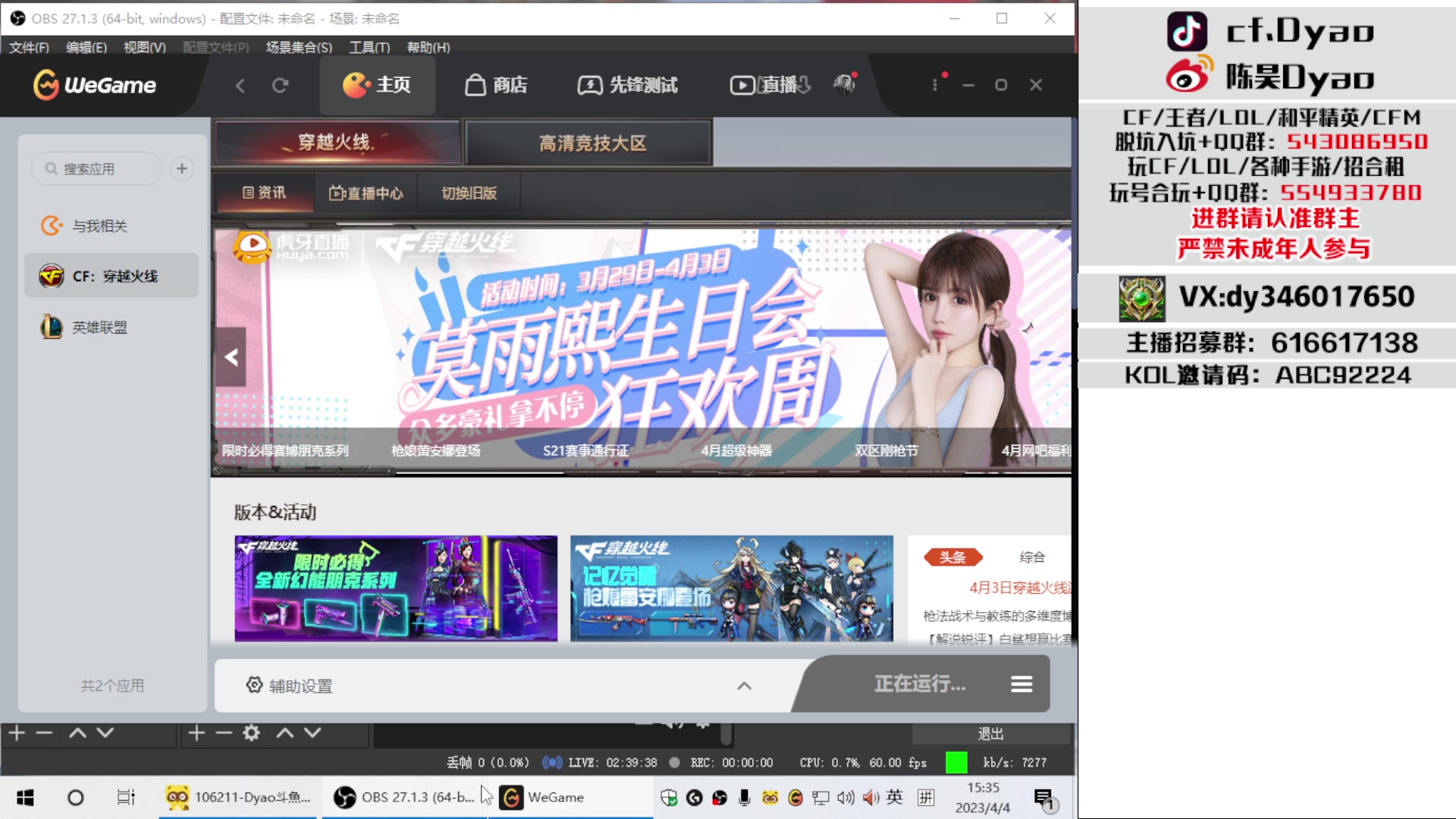Select banner item S21赛事通行证

(x=585, y=450)
